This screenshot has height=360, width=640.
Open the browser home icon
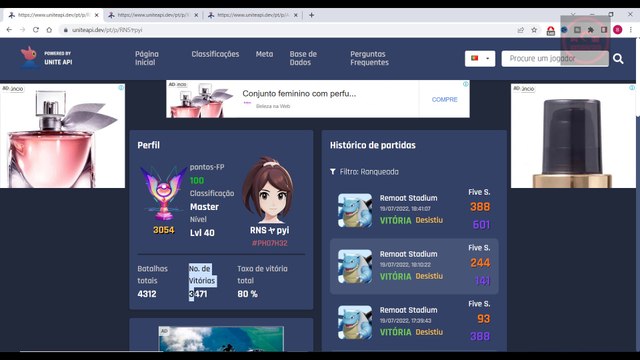pyautogui.click(x=49, y=30)
